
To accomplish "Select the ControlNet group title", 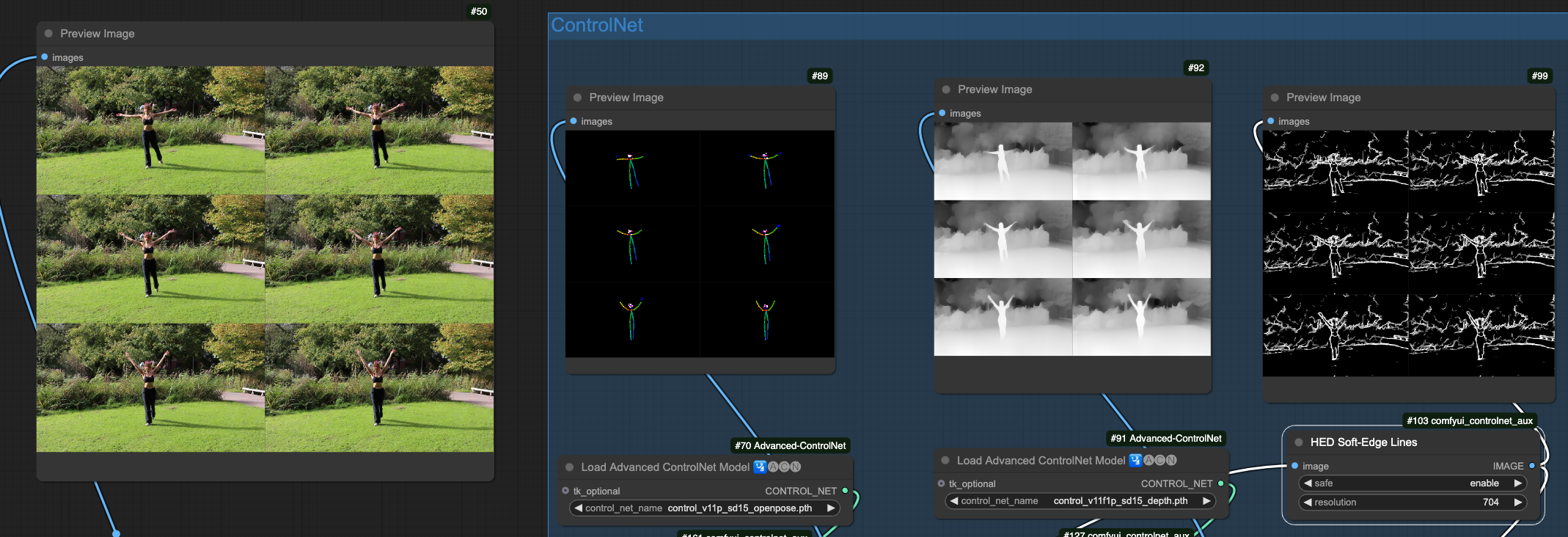I will pyautogui.click(x=596, y=26).
